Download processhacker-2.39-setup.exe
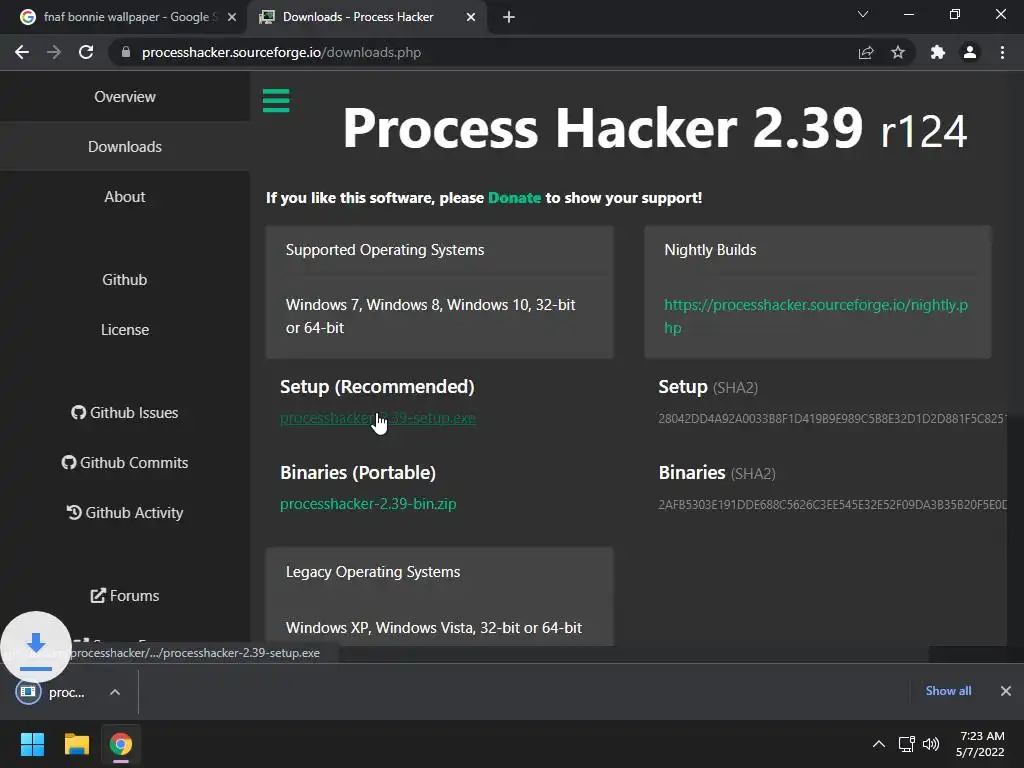Viewport: 1024px width, 768px height. tap(377, 418)
